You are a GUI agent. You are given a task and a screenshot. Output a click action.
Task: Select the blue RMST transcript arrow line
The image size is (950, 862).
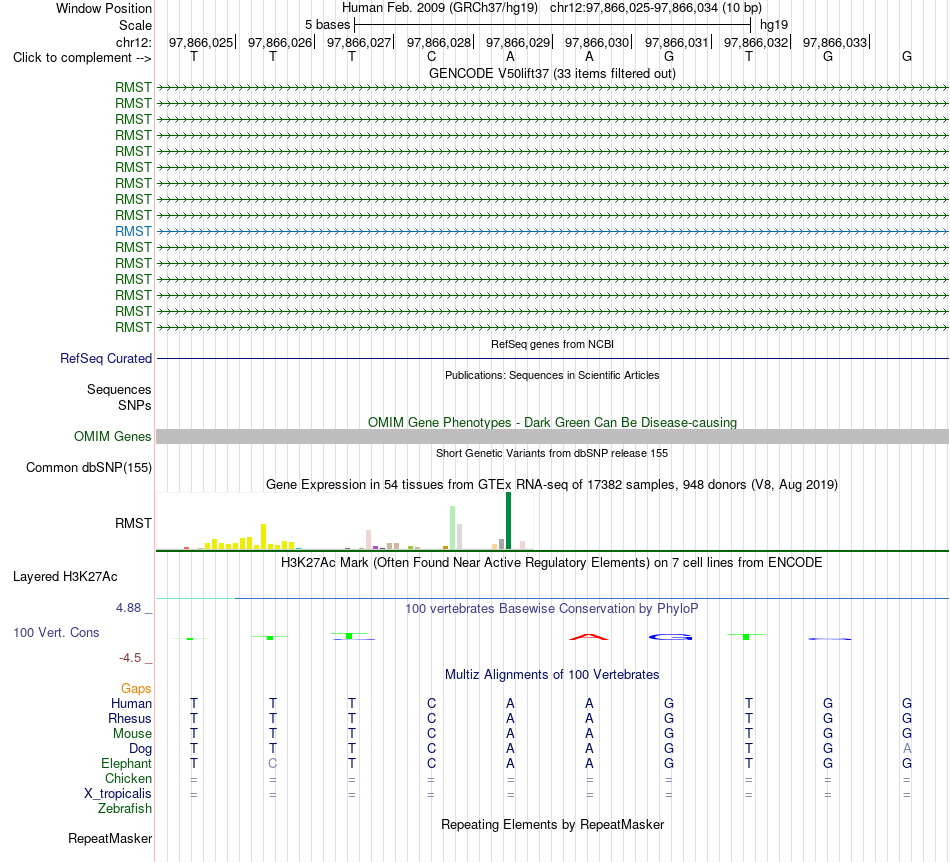[x=553, y=231]
